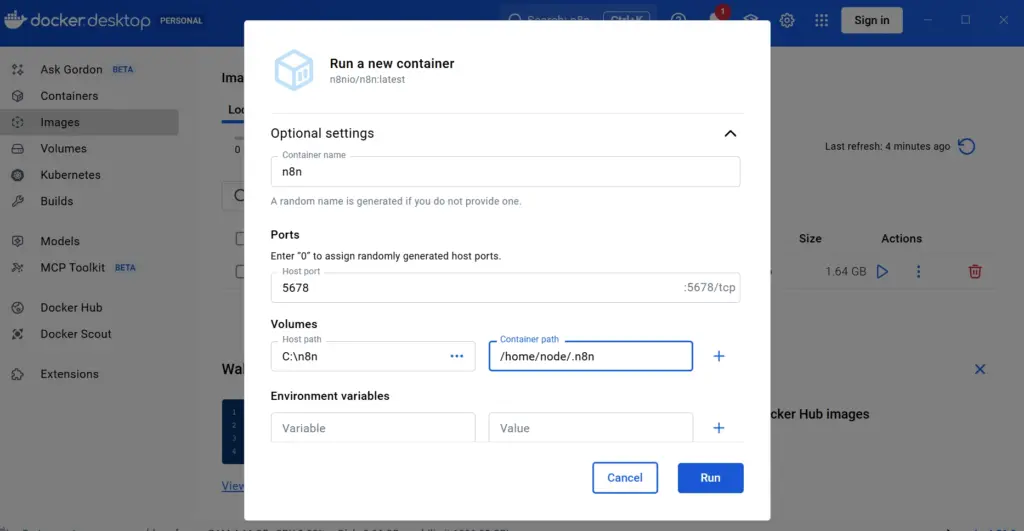The width and height of the screenshot is (1024, 531).
Task: Focus the Host port field
Action: (x=505, y=287)
